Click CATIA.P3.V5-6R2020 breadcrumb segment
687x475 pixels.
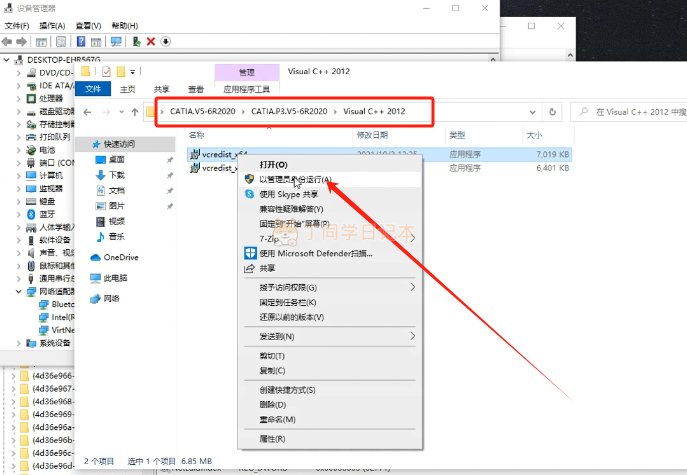(289, 111)
